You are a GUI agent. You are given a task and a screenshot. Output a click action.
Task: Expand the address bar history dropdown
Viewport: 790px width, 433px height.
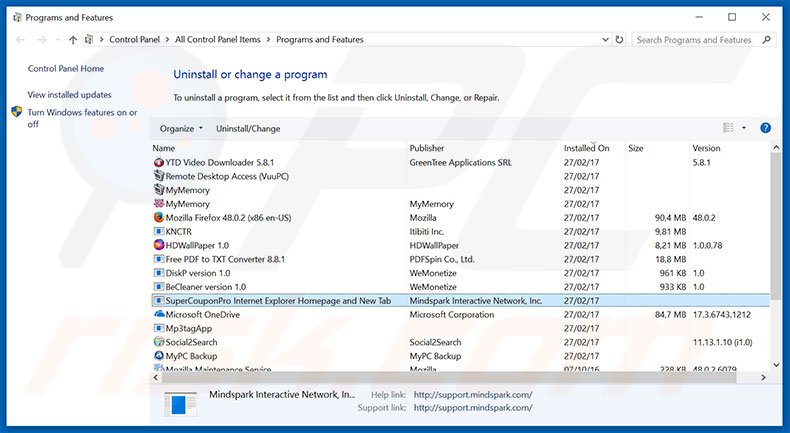[x=605, y=39]
